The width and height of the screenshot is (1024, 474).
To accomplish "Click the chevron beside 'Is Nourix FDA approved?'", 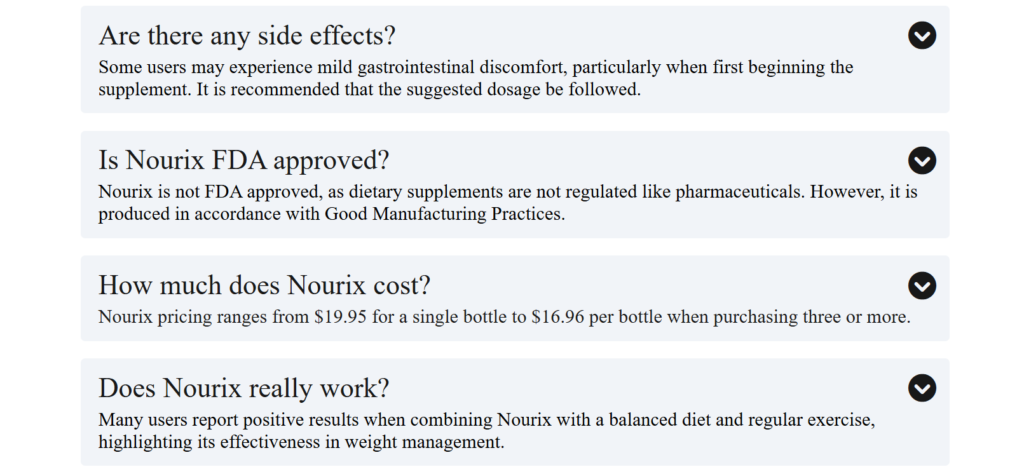I will pyautogui.click(x=921, y=160).
